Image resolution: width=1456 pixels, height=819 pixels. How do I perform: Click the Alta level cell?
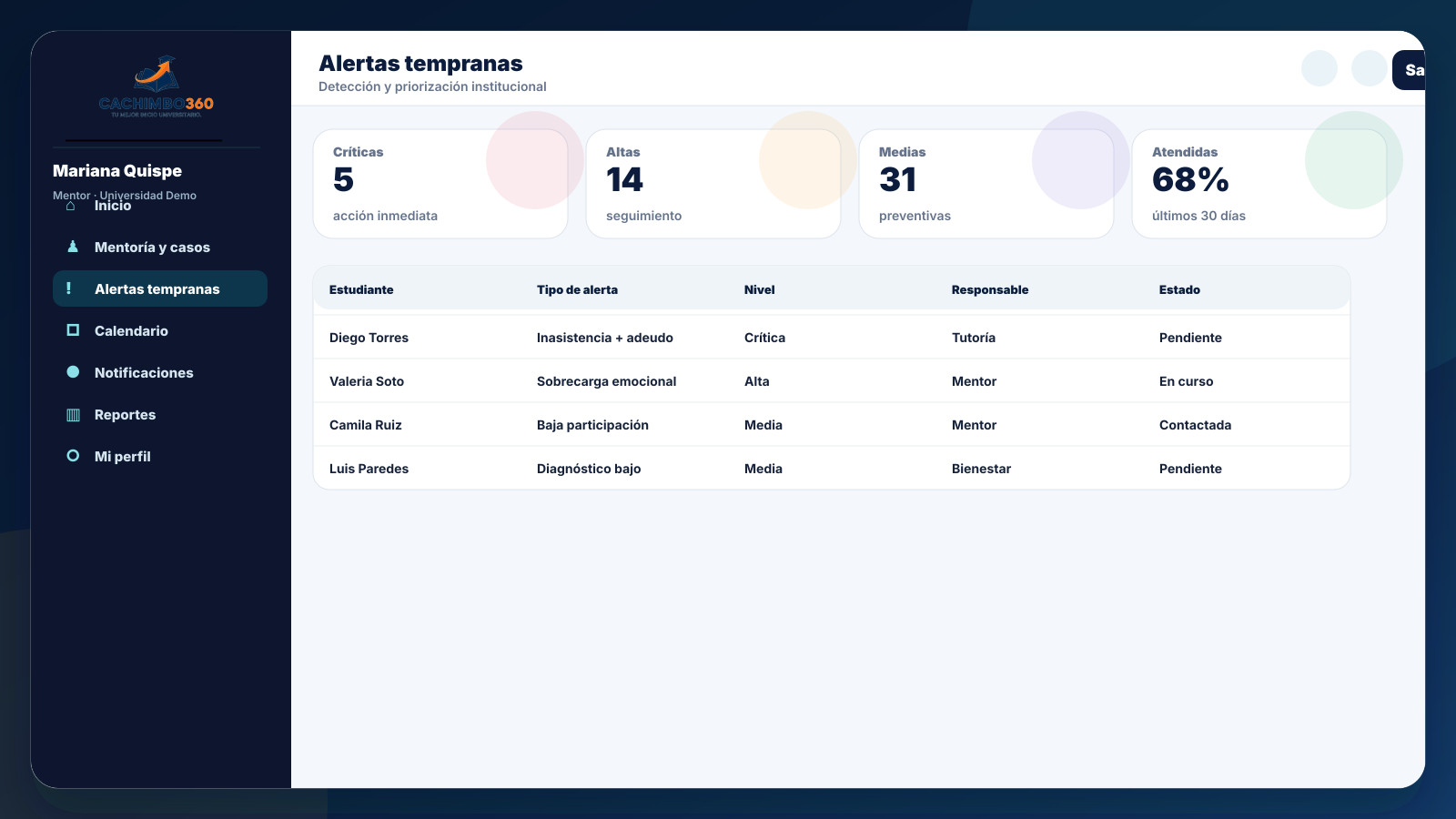click(x=756, y=381)
